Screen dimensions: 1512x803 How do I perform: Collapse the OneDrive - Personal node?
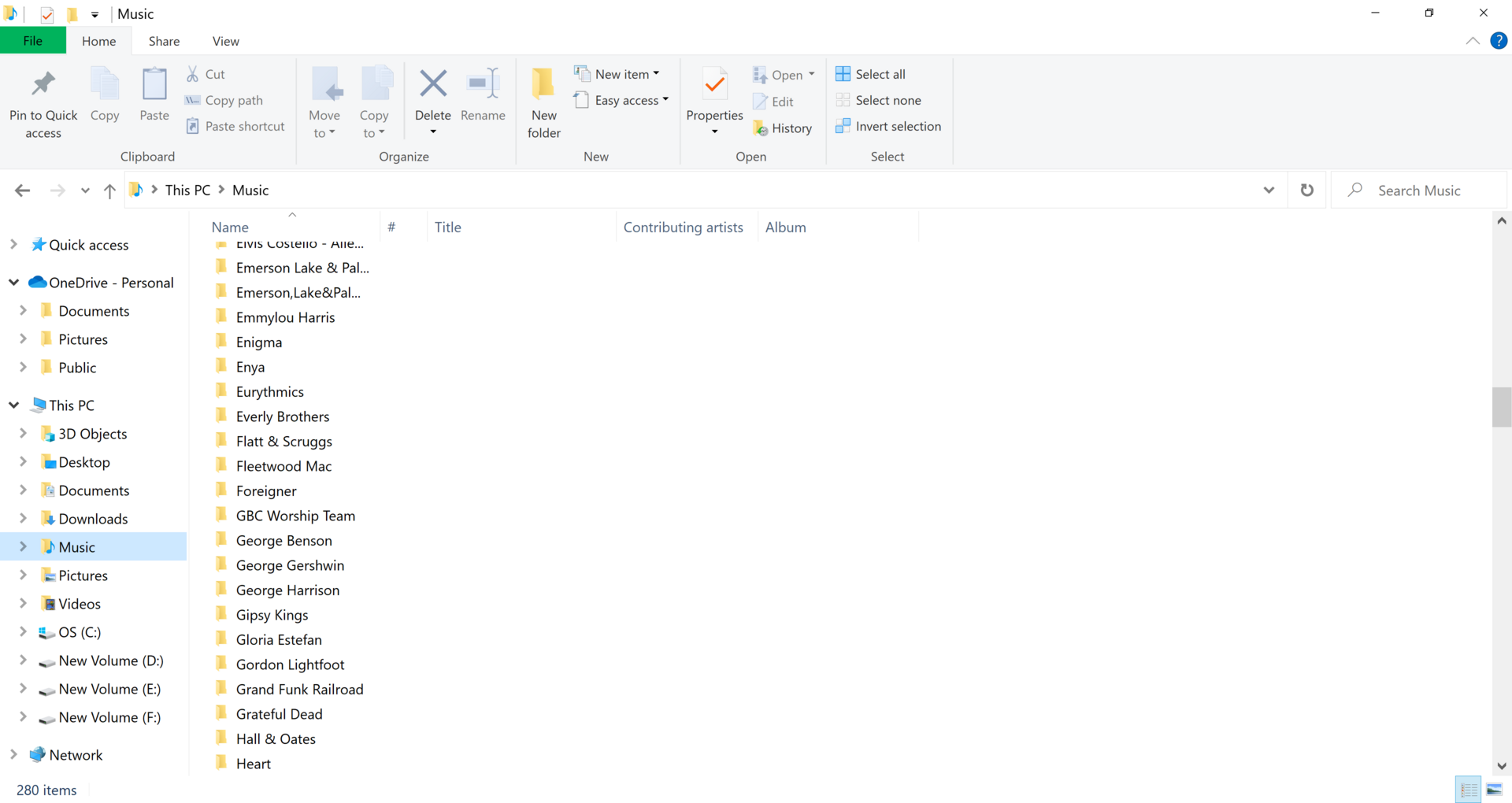(13, 283)
